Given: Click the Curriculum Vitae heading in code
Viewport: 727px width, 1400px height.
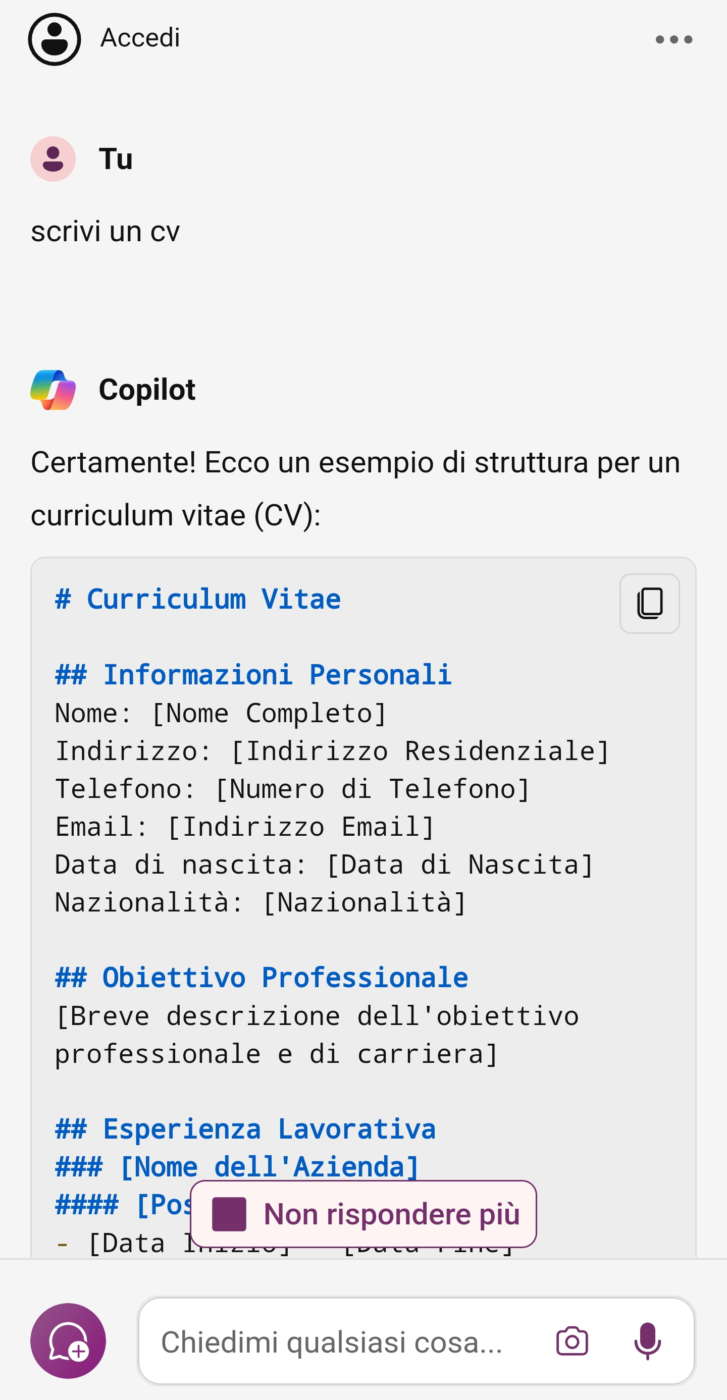Looking at the screenshot, I should click(x=198, y=599).
